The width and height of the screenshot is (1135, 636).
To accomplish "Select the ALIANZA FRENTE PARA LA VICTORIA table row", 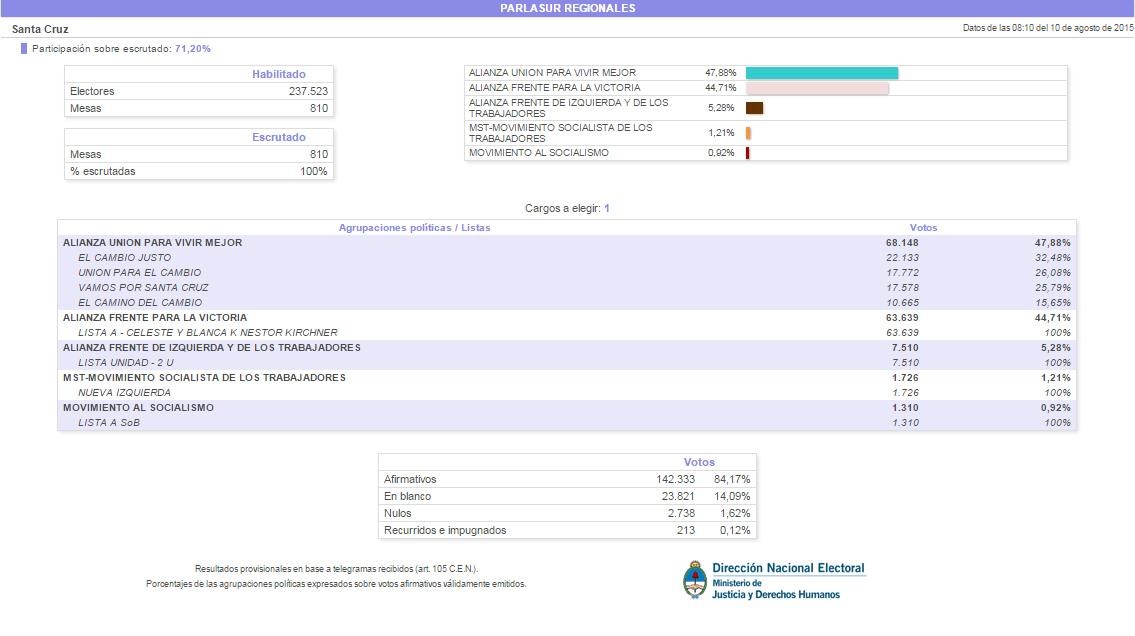I will (567, 318).
